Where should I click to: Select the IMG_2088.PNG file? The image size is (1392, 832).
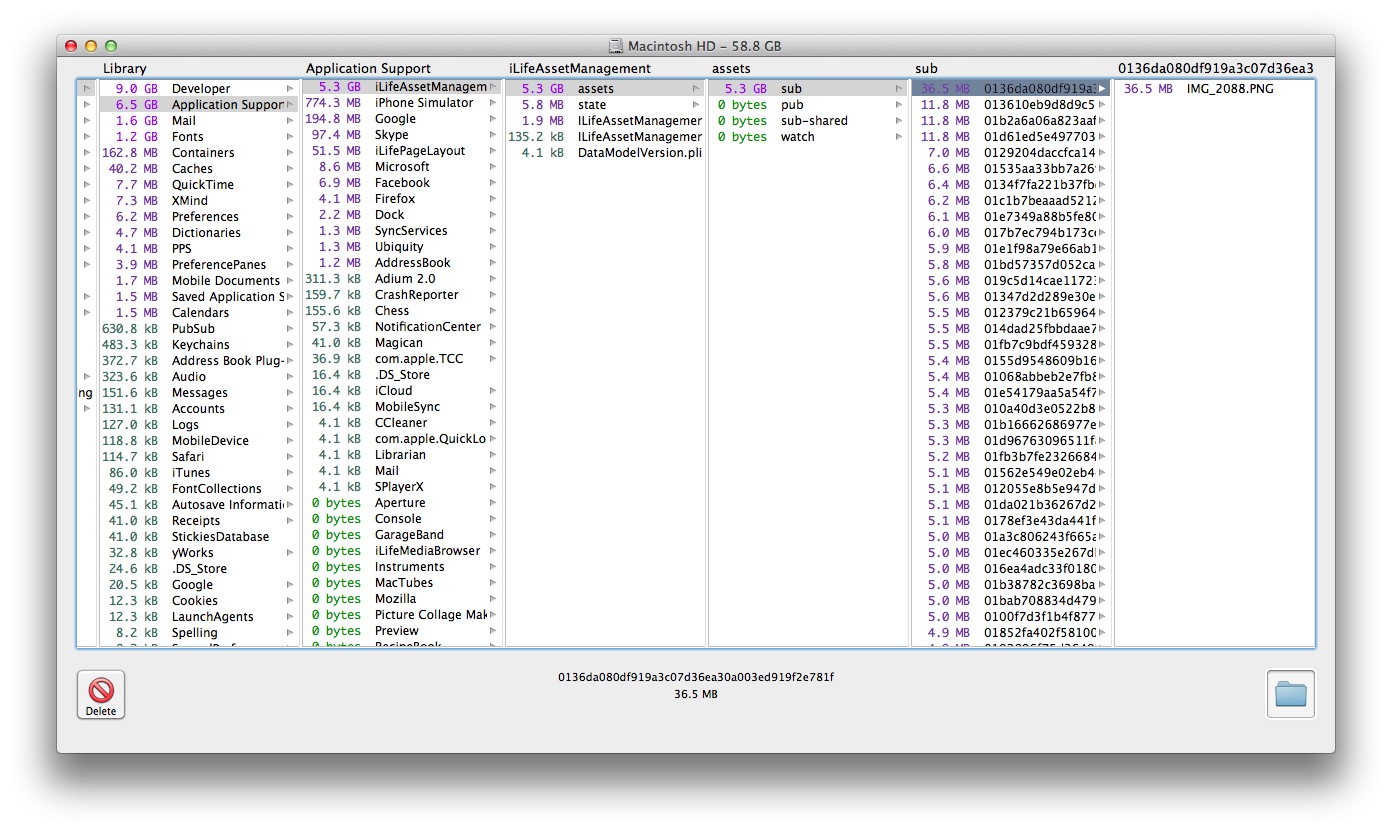(1229, 89)
